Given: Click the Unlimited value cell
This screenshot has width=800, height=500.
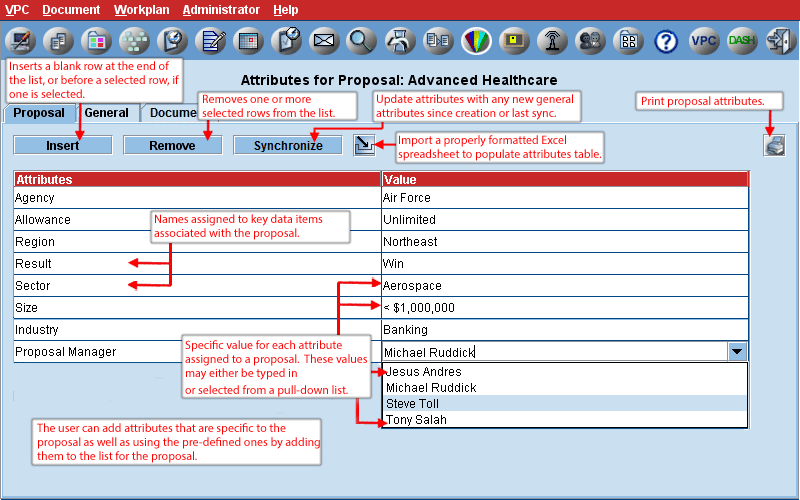Looking at the screenshot, I should [x=565, y=219].
